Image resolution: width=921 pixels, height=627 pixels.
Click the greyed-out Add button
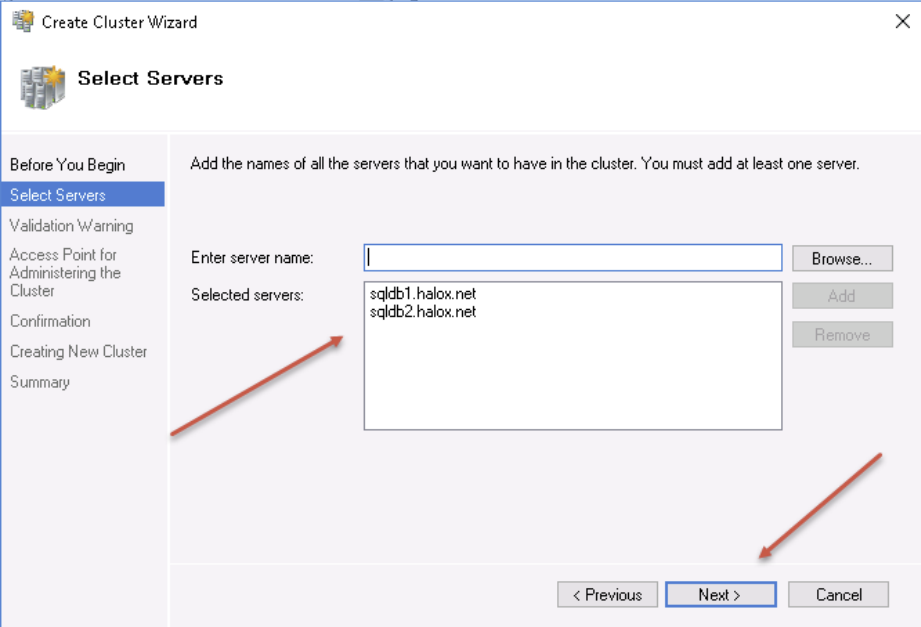click(x=842, y=296)
